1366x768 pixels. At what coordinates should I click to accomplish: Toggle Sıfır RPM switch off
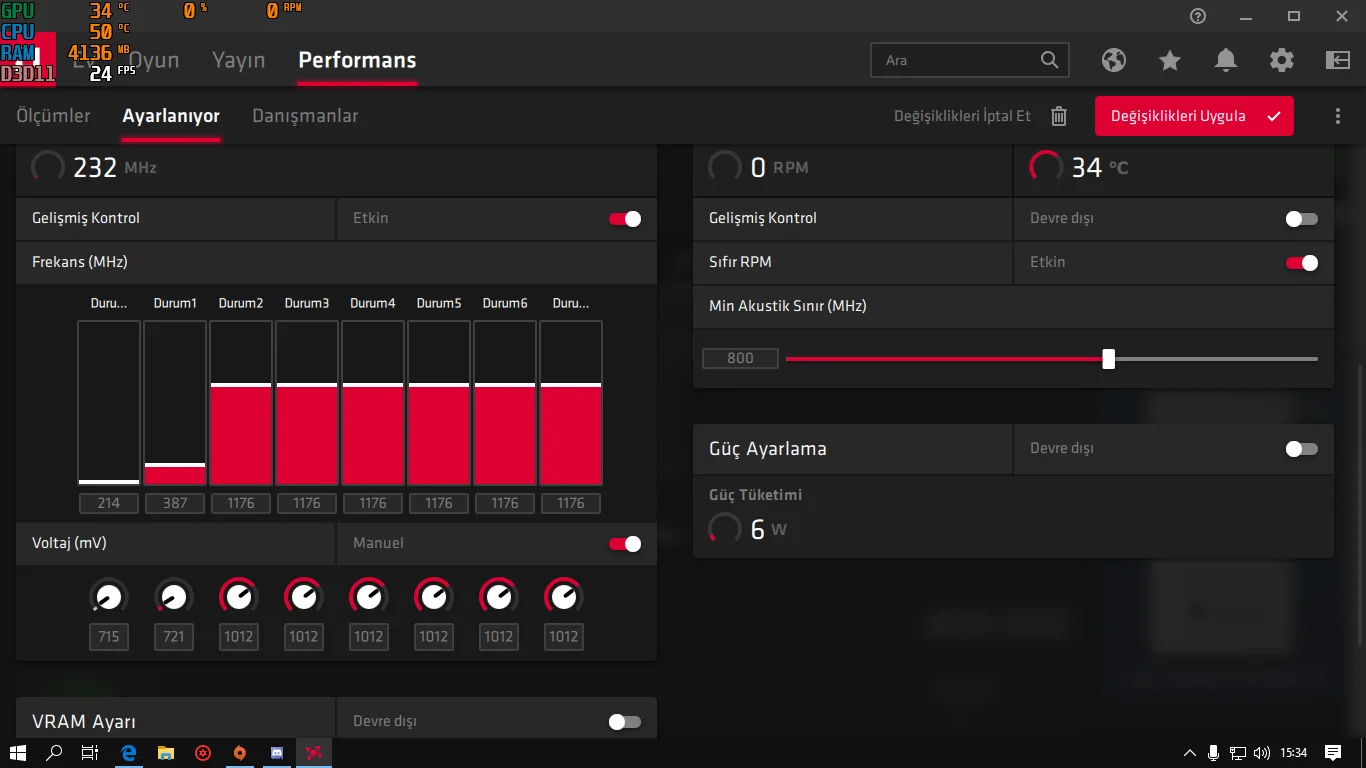1301,263
